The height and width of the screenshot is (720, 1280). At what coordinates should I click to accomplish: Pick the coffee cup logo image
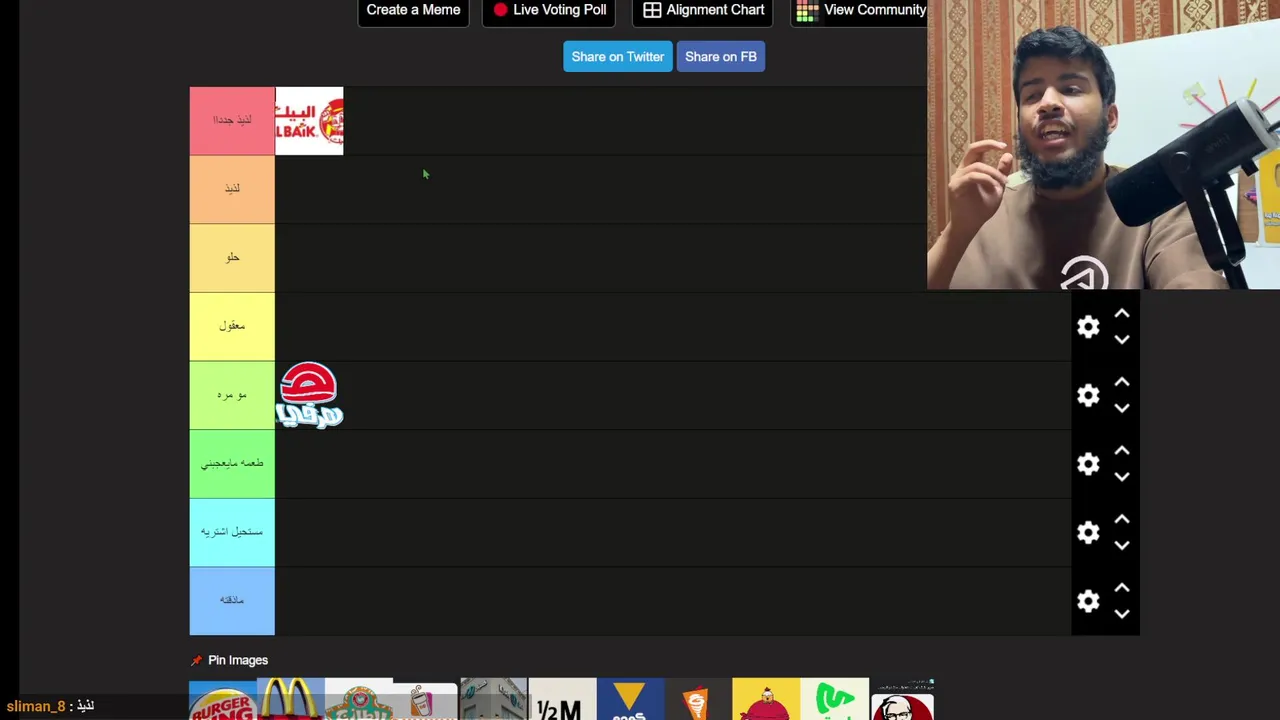click(x=426, y=700)
